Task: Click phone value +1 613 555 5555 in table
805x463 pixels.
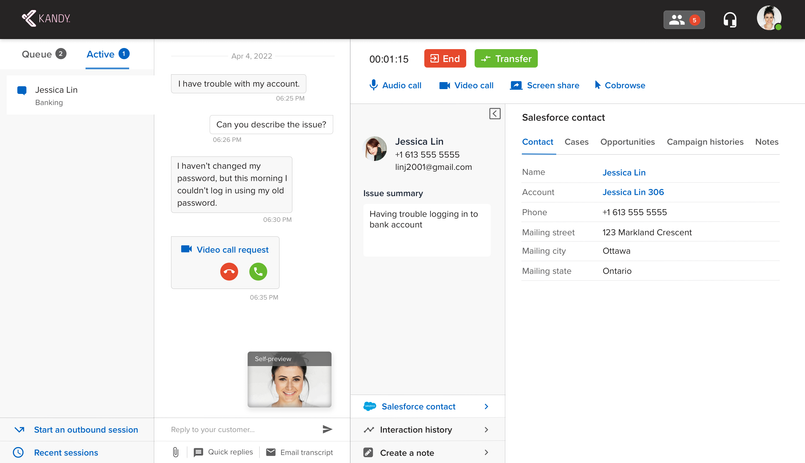Action: [x=635, y=212]
